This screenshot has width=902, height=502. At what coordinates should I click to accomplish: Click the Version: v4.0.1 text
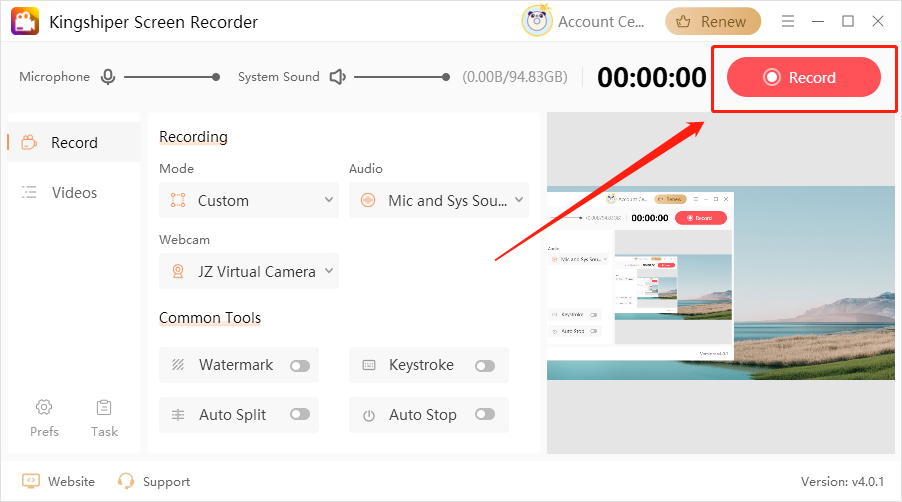[842, 481]
